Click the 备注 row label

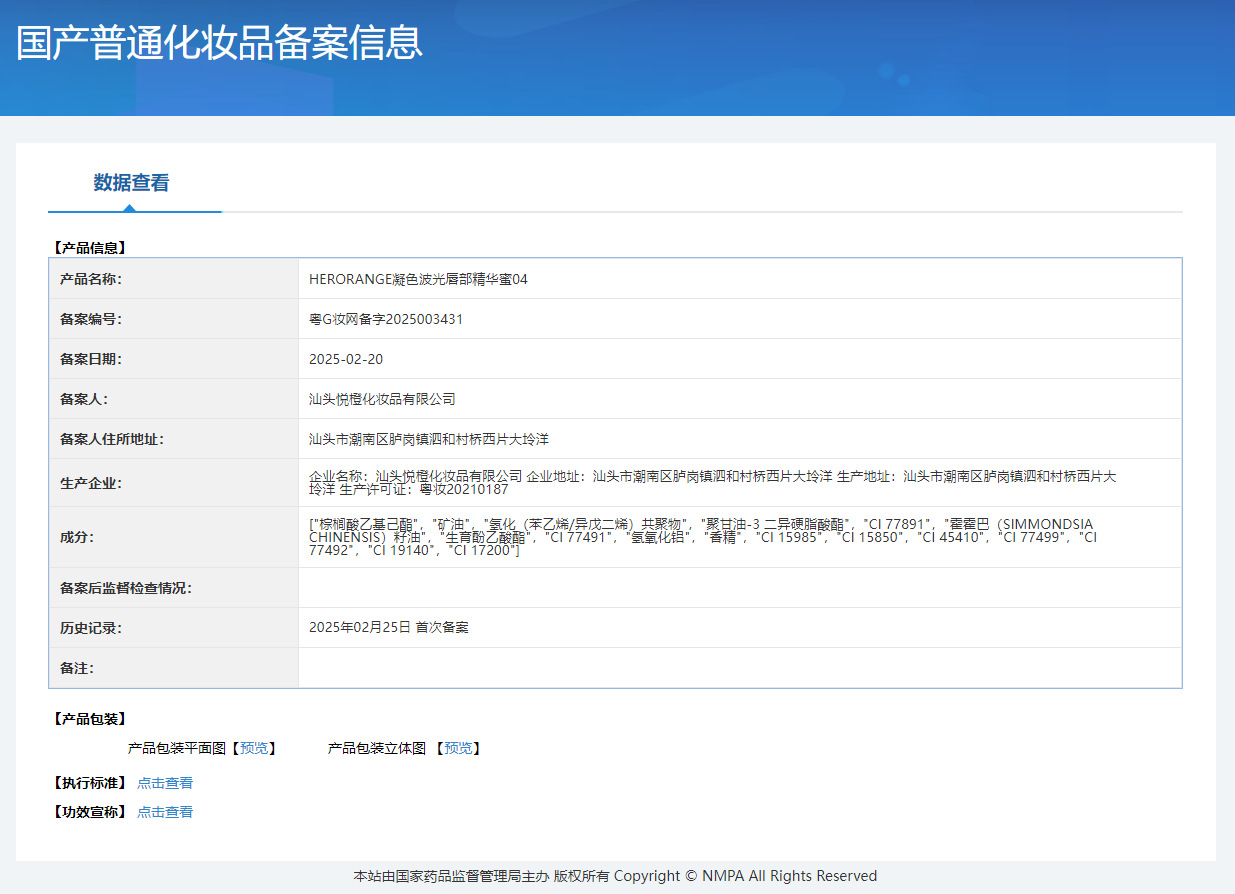(77, 668)
